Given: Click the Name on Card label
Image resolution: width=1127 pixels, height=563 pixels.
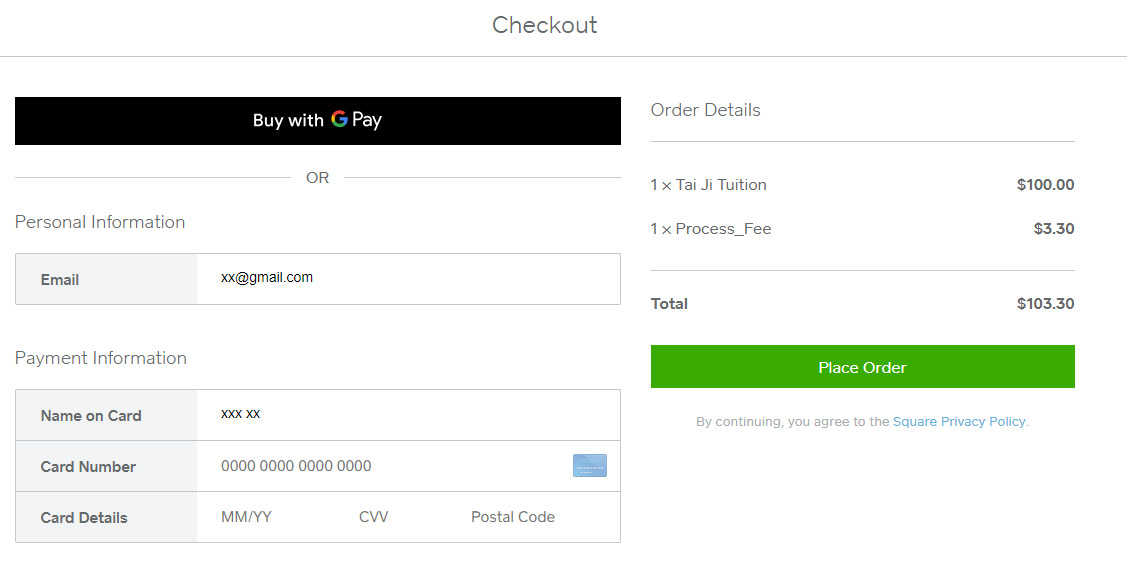Looking at the screenshot, I should coord(91,416).
